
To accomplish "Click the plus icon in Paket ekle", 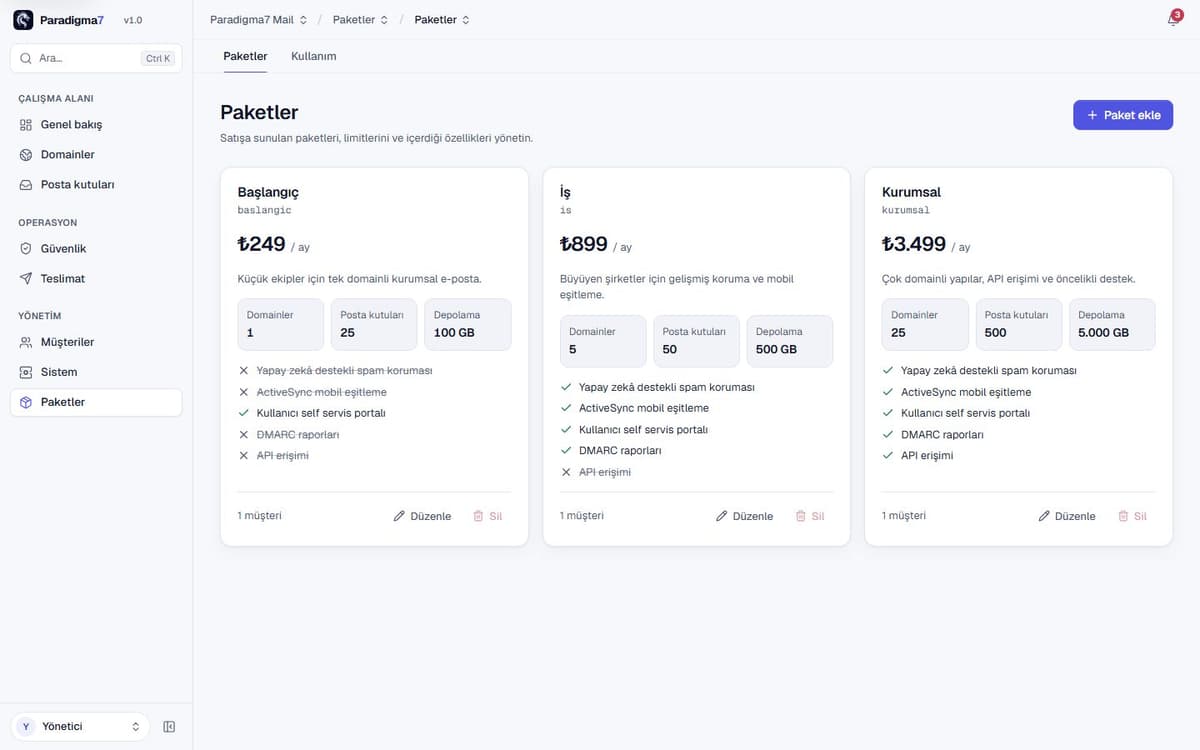I will (1092, 115).
